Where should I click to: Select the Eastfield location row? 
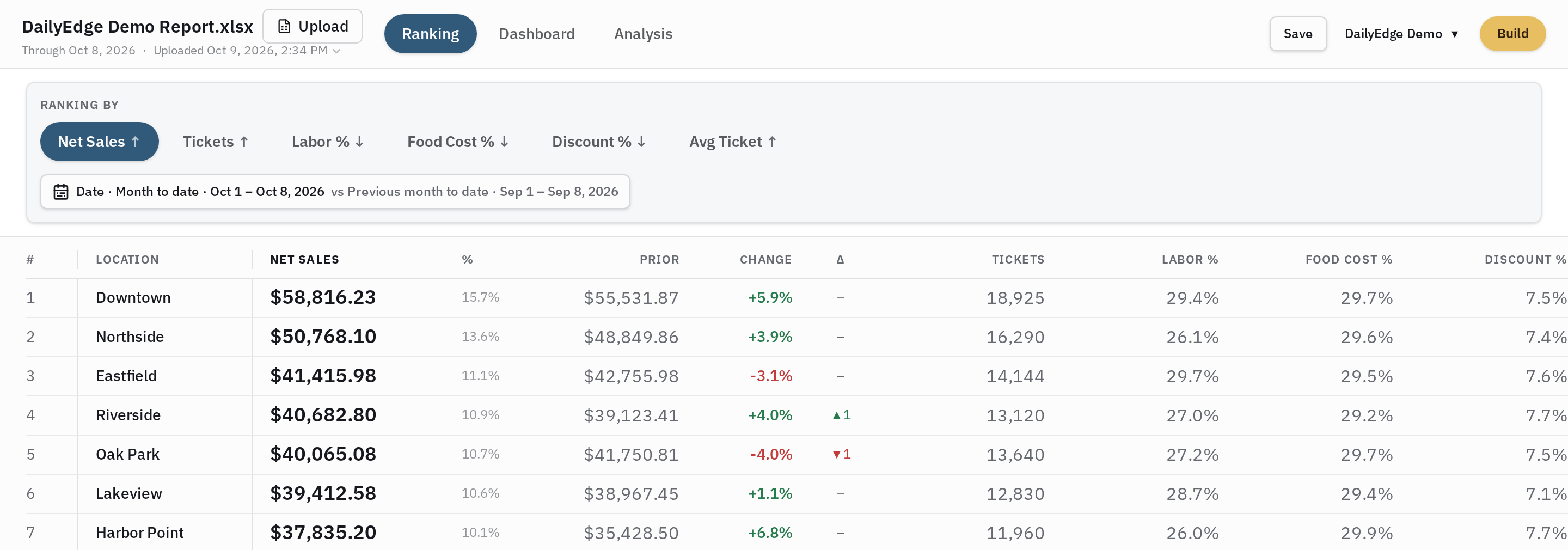797,376
